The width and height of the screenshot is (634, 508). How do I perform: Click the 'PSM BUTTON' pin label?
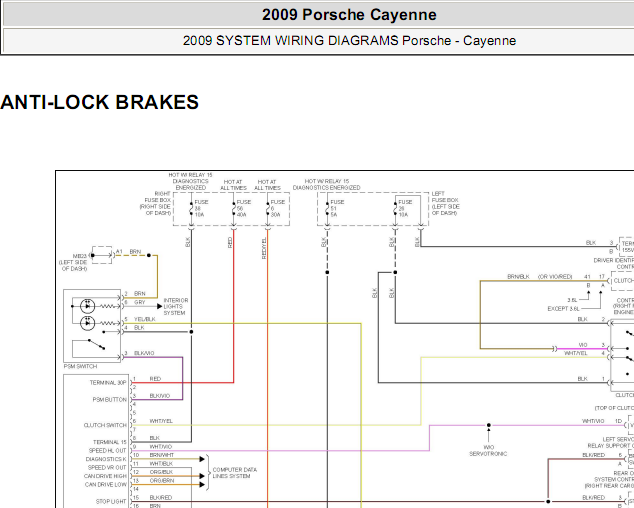(110, 400)
